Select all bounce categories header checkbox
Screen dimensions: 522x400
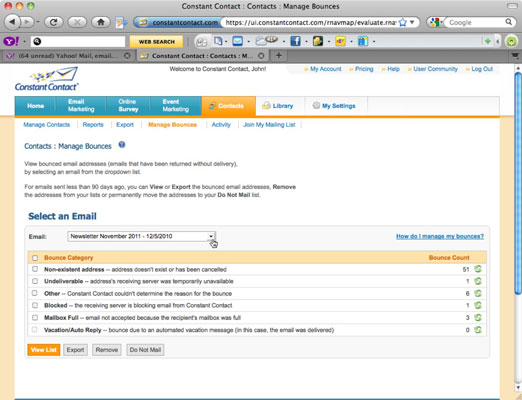[35, 258]
